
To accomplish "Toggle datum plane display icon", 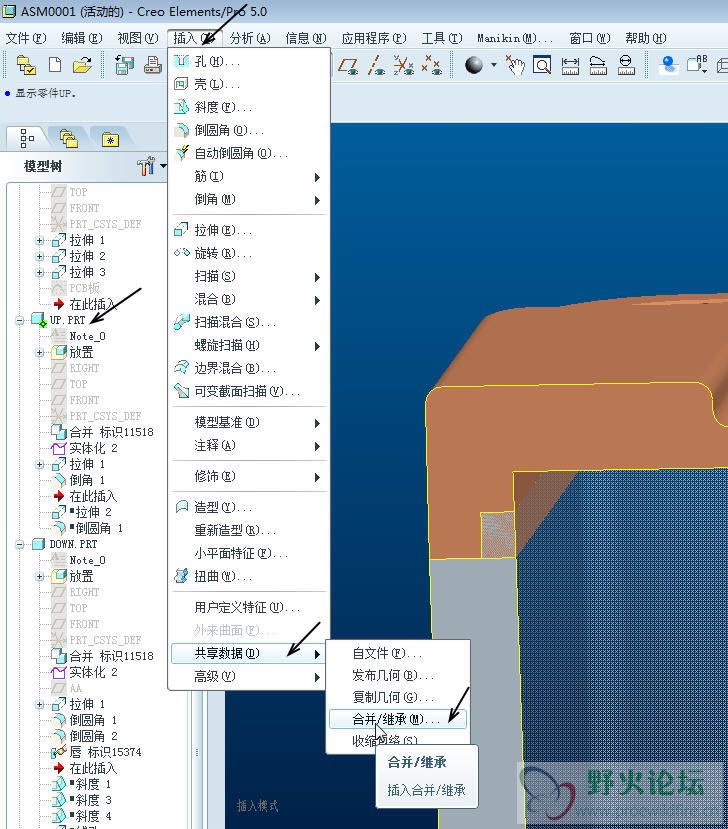I will 348,65.
